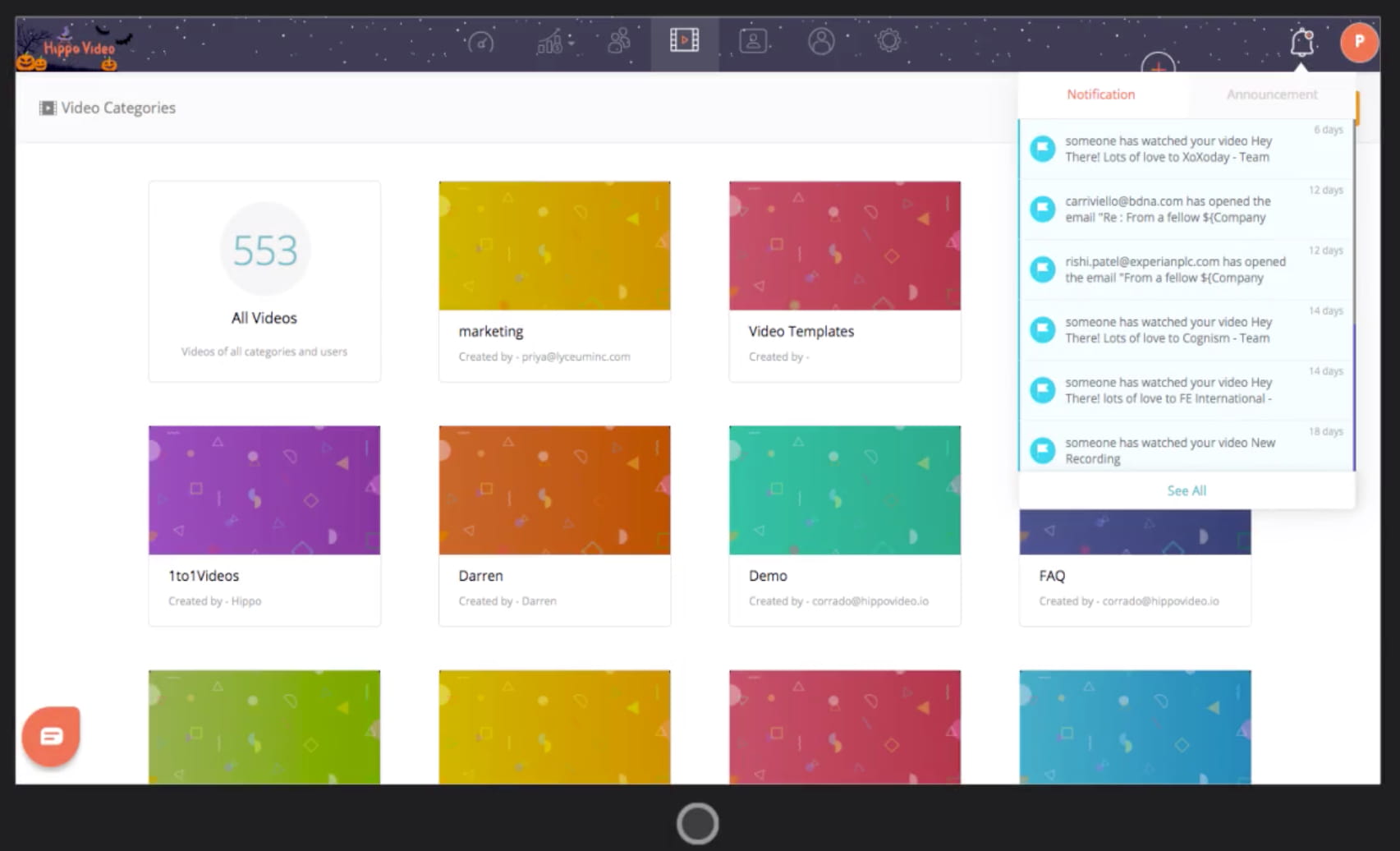Open the orange P avatar menu
1400x851 pixels.
(x=1359, y=43)
